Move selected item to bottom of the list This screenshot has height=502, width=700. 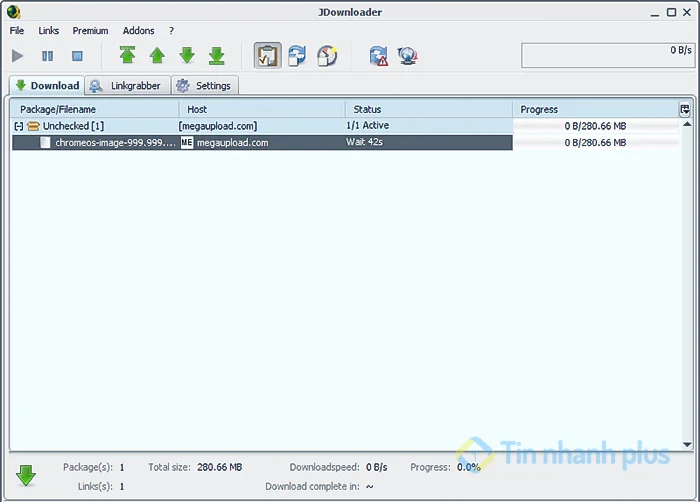click(x=217, y=55)
